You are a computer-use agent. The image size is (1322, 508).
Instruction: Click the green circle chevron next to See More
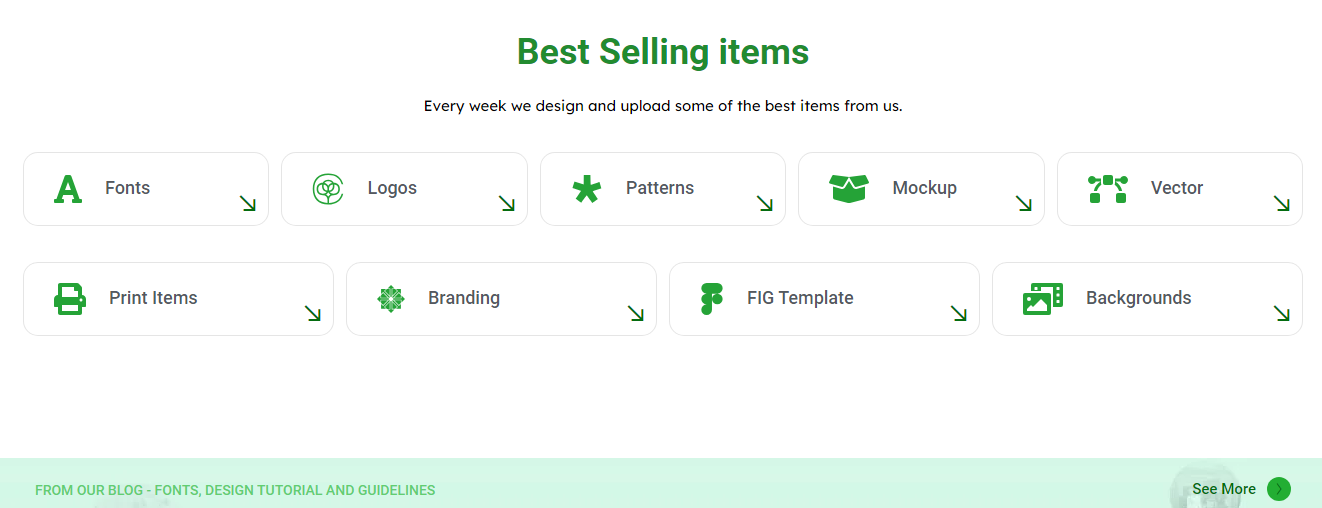coord(1279,489)
